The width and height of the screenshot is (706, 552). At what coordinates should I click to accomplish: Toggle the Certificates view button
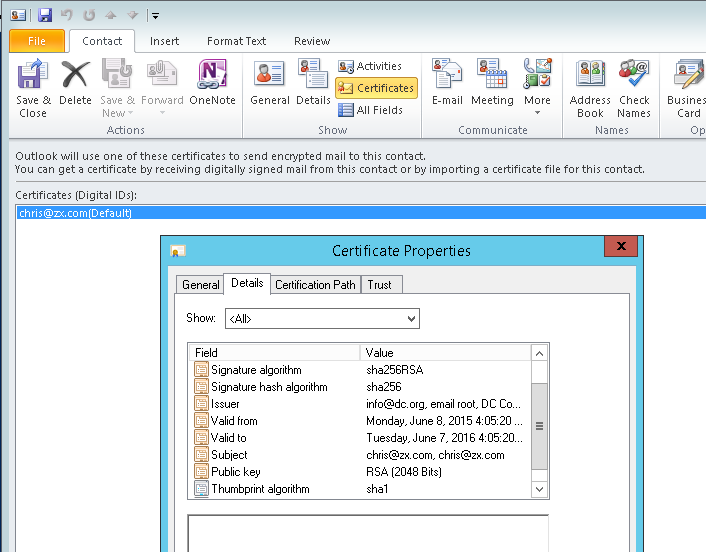[376, 88]
